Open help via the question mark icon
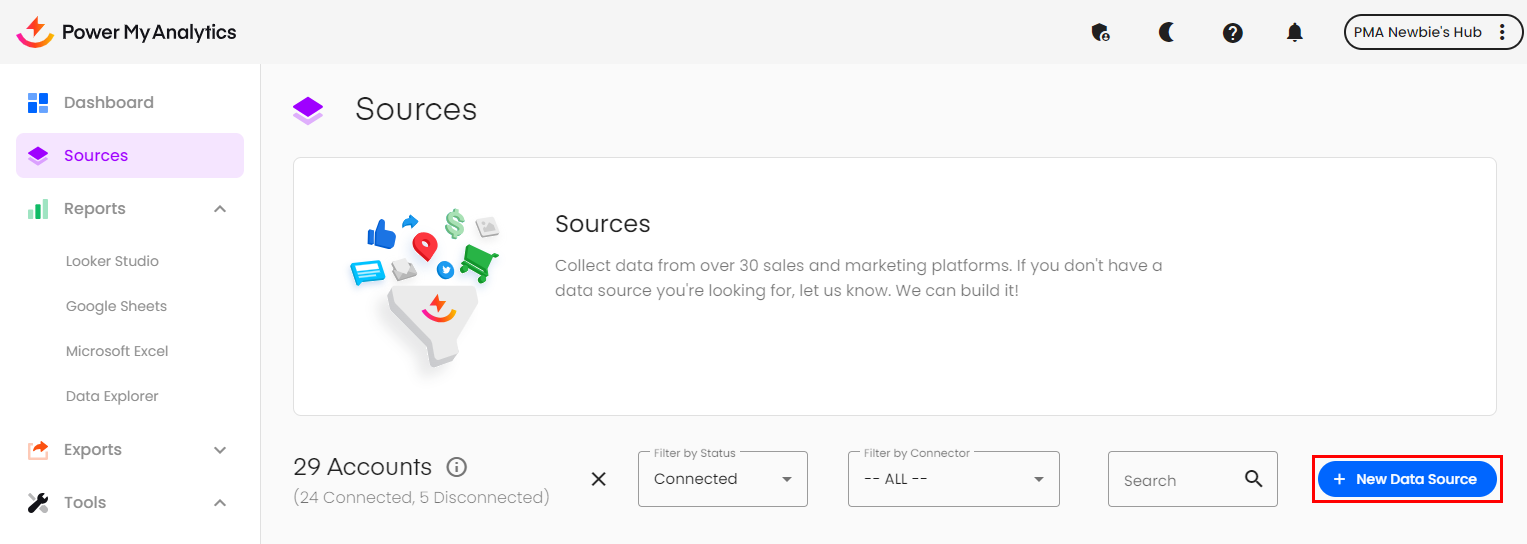 pos(1232,32)
